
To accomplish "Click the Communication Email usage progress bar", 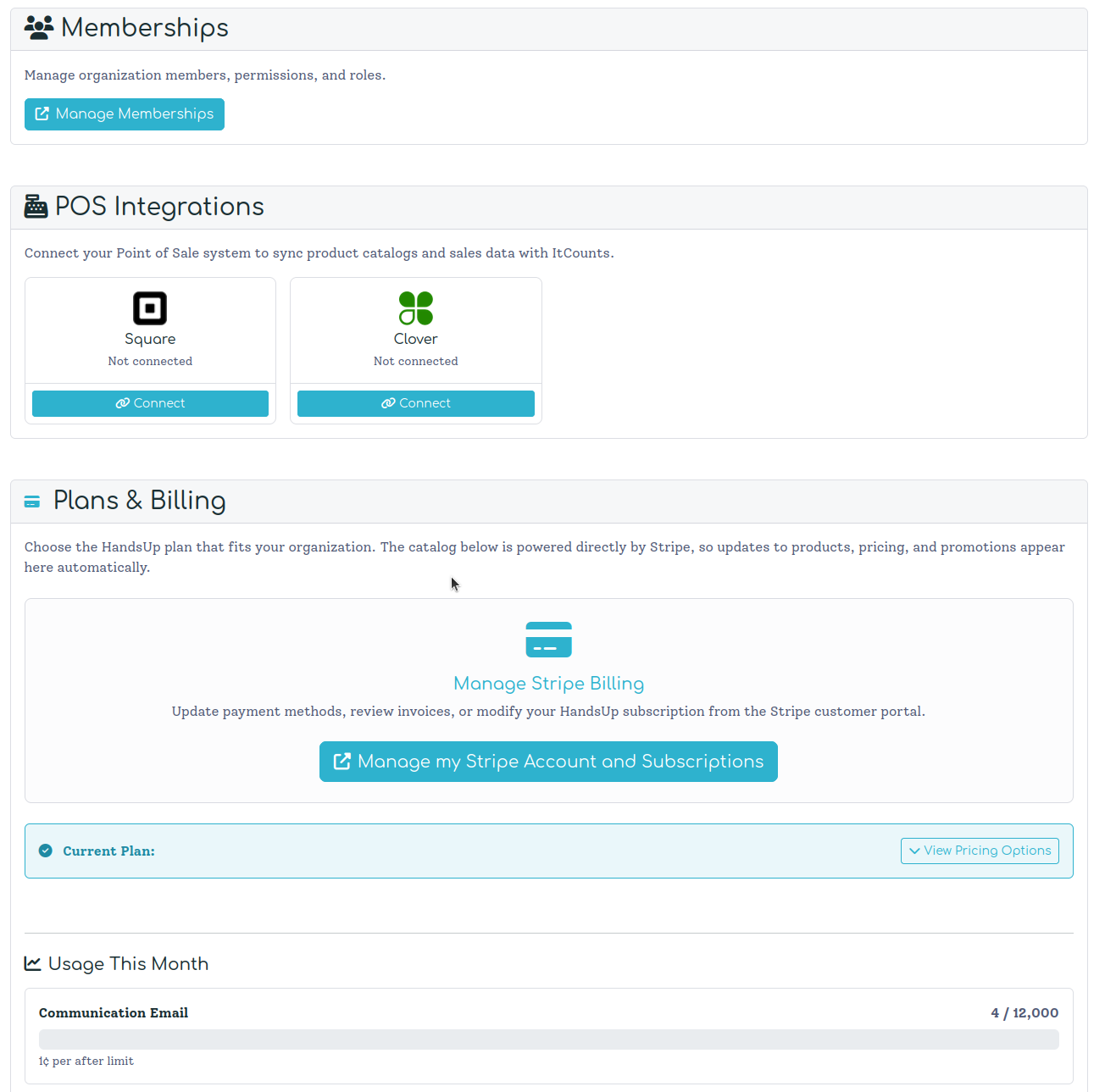I will click(548, 1039).
